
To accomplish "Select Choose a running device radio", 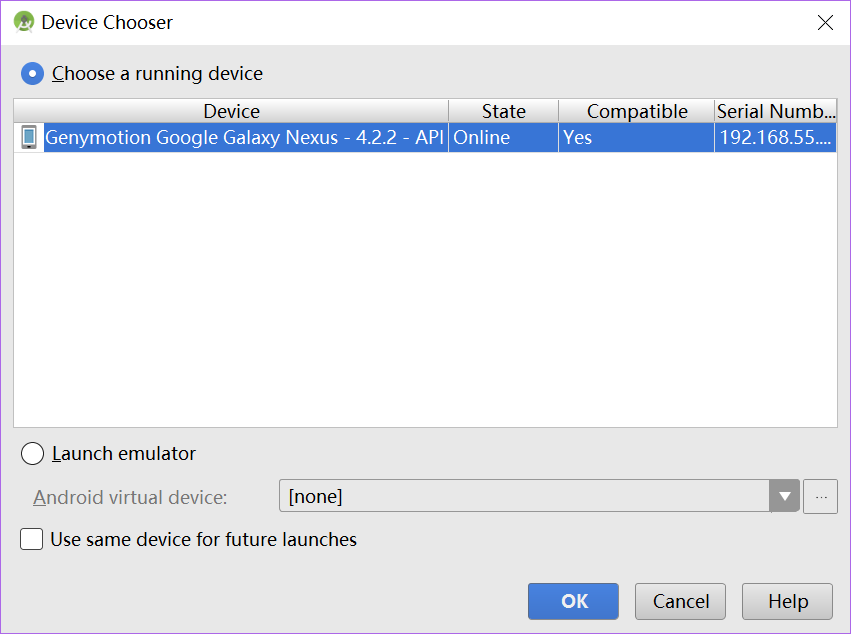I will (x=33, y=74).
